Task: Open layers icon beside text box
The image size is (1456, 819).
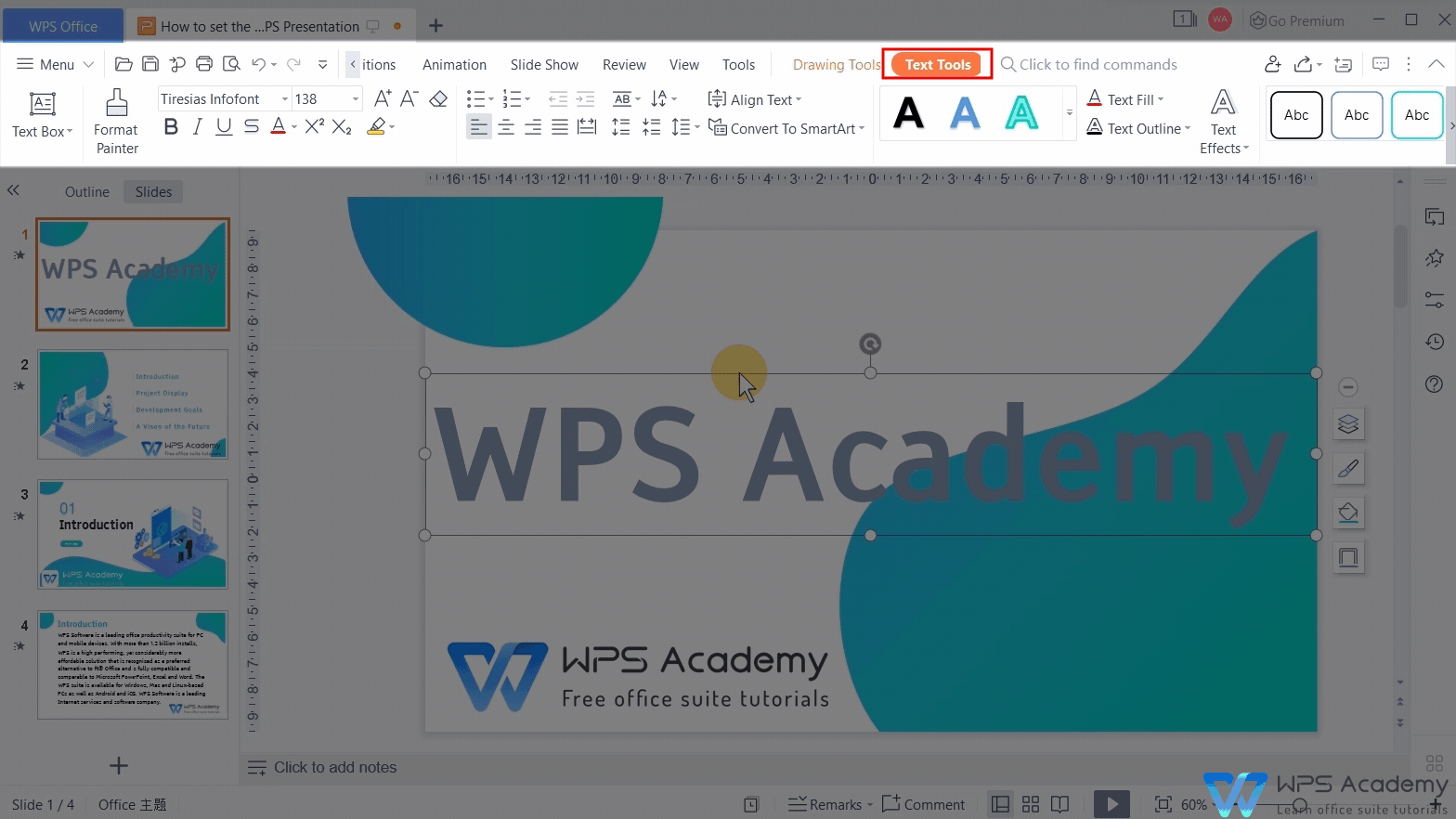Action: pos(1348,424)
